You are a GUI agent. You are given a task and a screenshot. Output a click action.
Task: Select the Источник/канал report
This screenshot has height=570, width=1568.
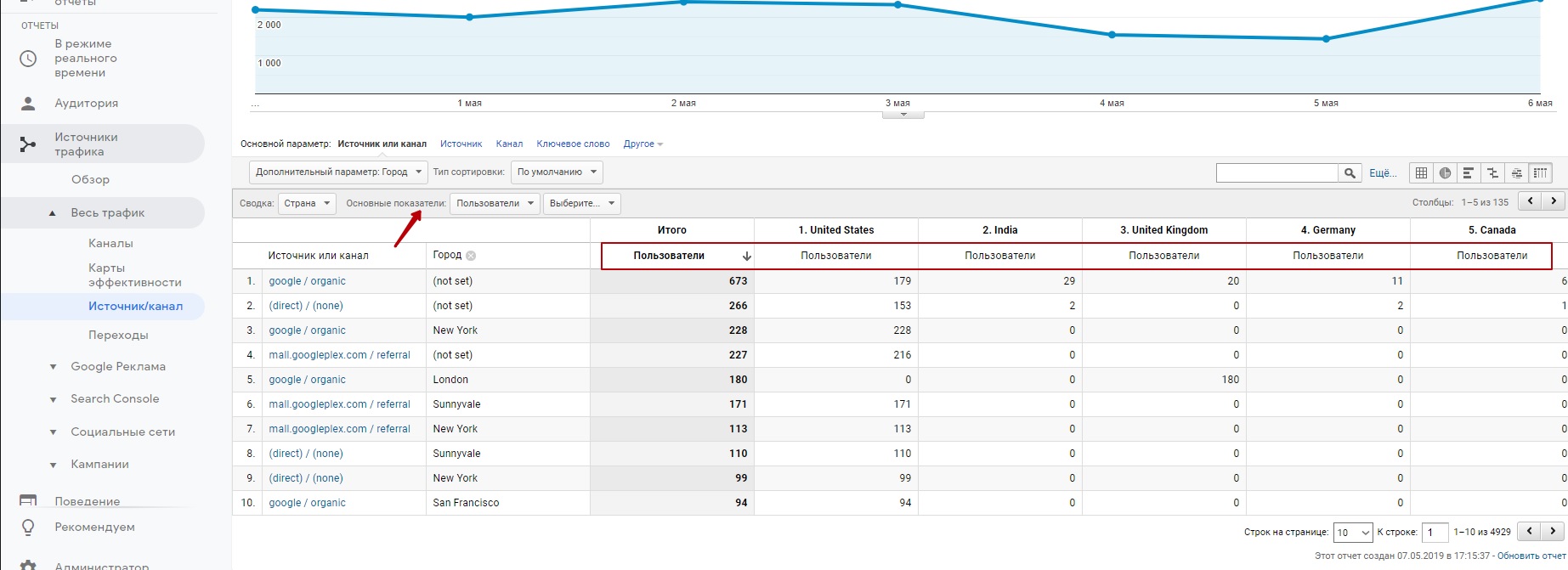point(136,306)
